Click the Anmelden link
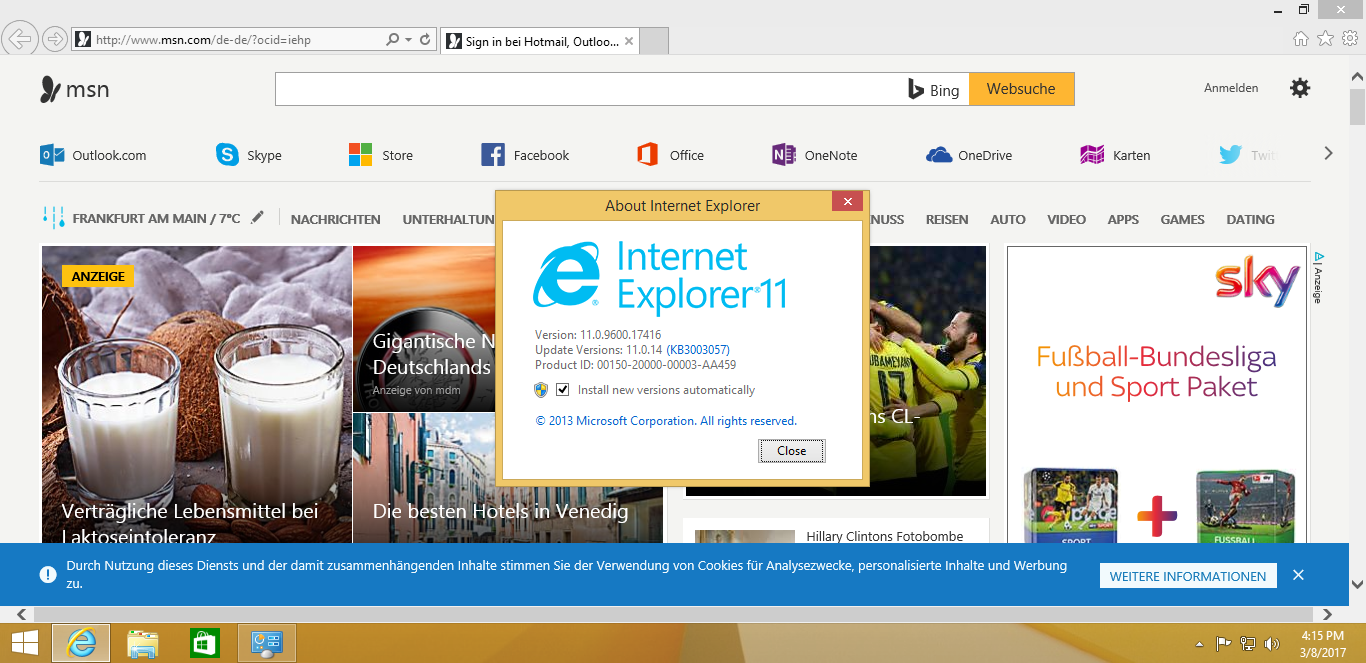The image size is (1366, 663). click(x=1231, y=88)
